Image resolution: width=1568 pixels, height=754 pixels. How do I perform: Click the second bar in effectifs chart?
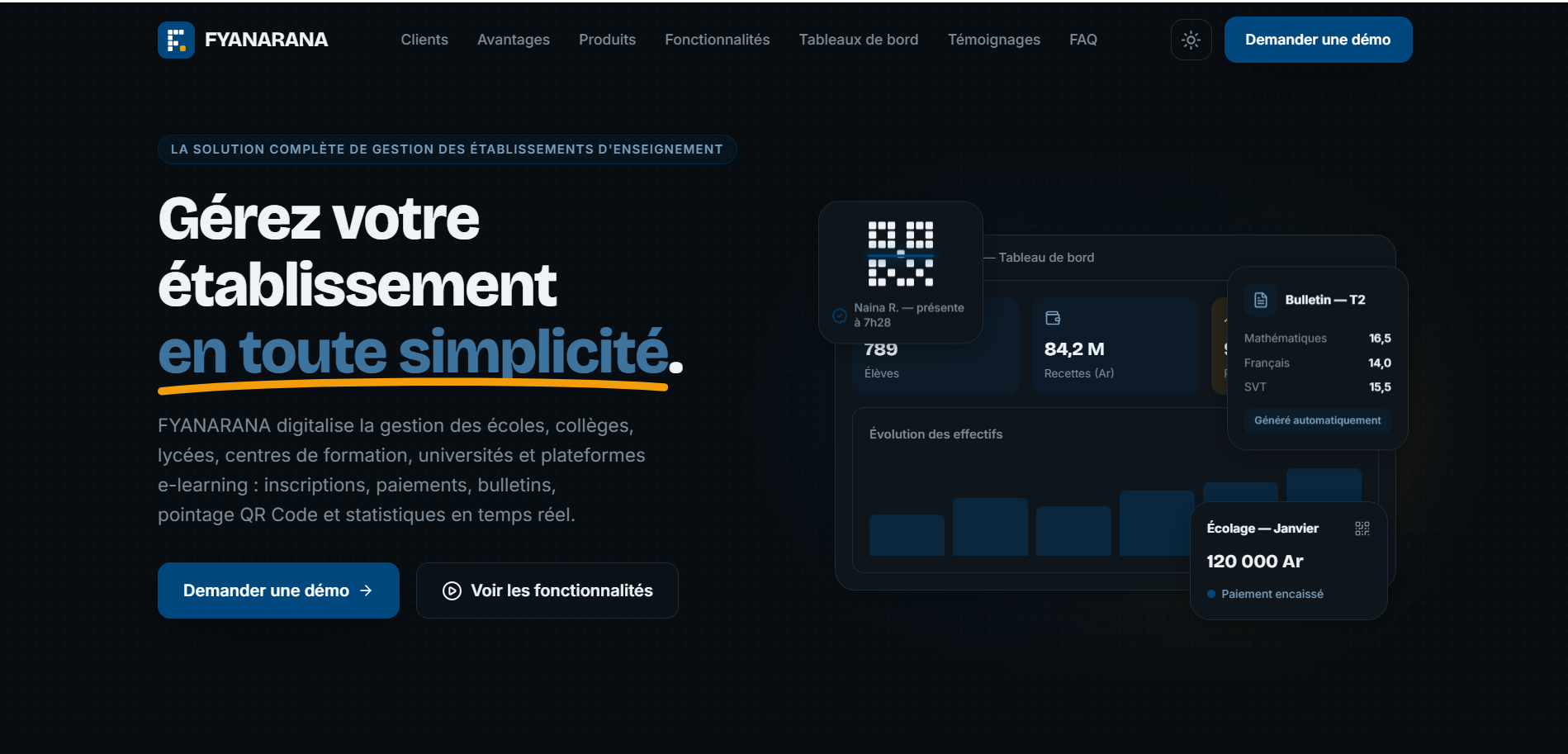990,527
